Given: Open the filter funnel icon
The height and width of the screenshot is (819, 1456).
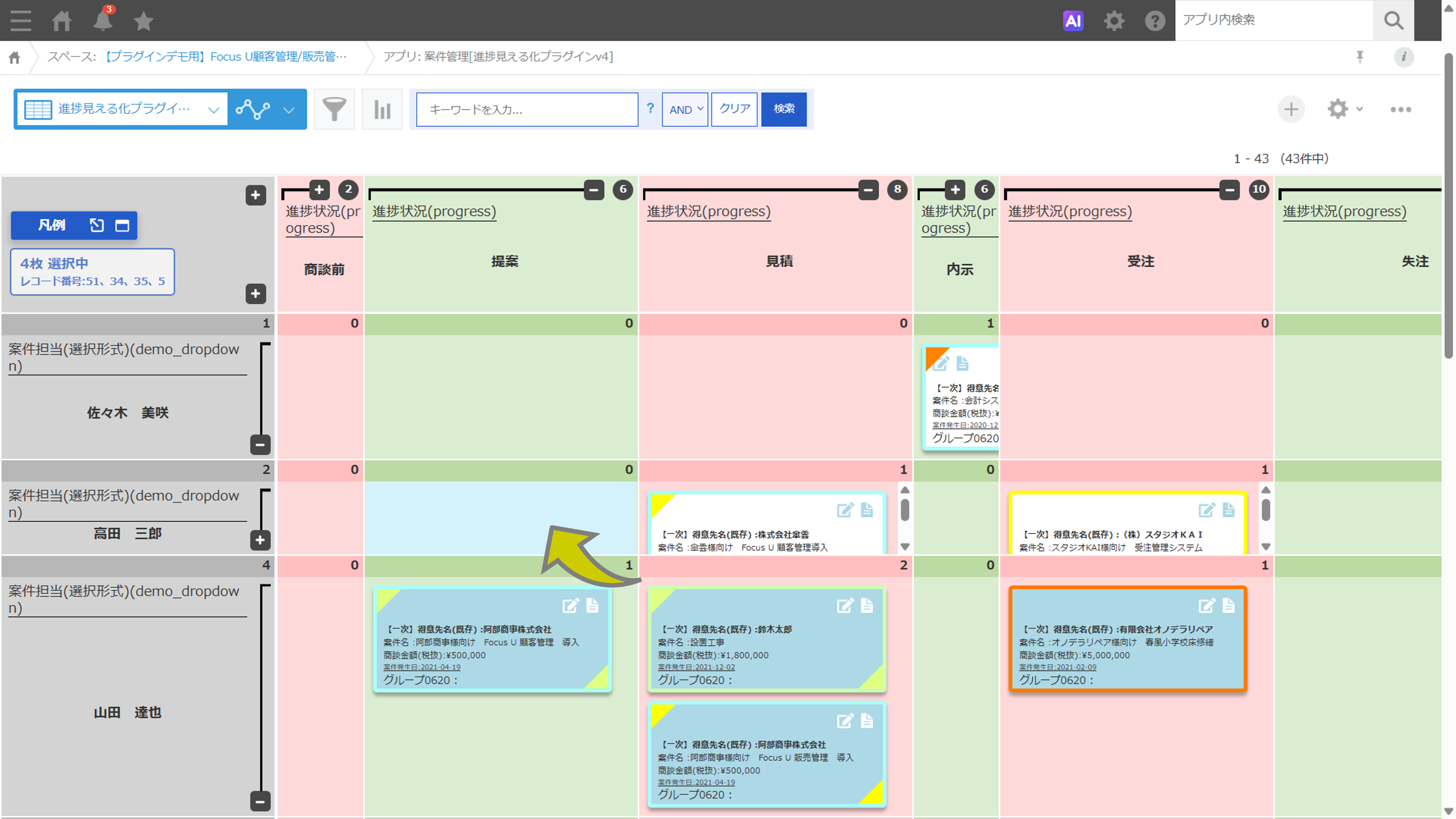Looking at the screenshot, I should coord(334,109).
